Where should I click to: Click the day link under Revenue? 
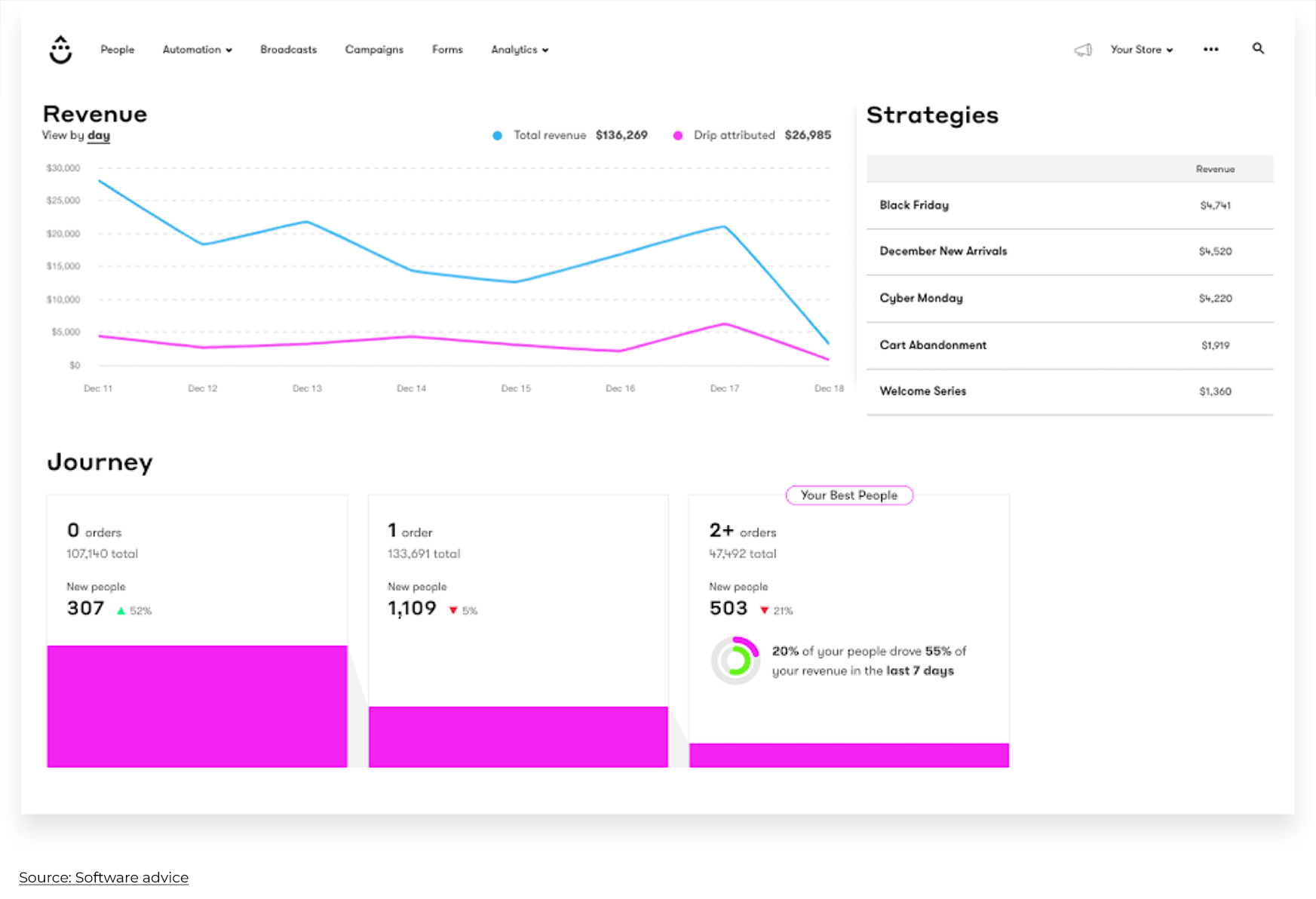[x=98, y=135]
